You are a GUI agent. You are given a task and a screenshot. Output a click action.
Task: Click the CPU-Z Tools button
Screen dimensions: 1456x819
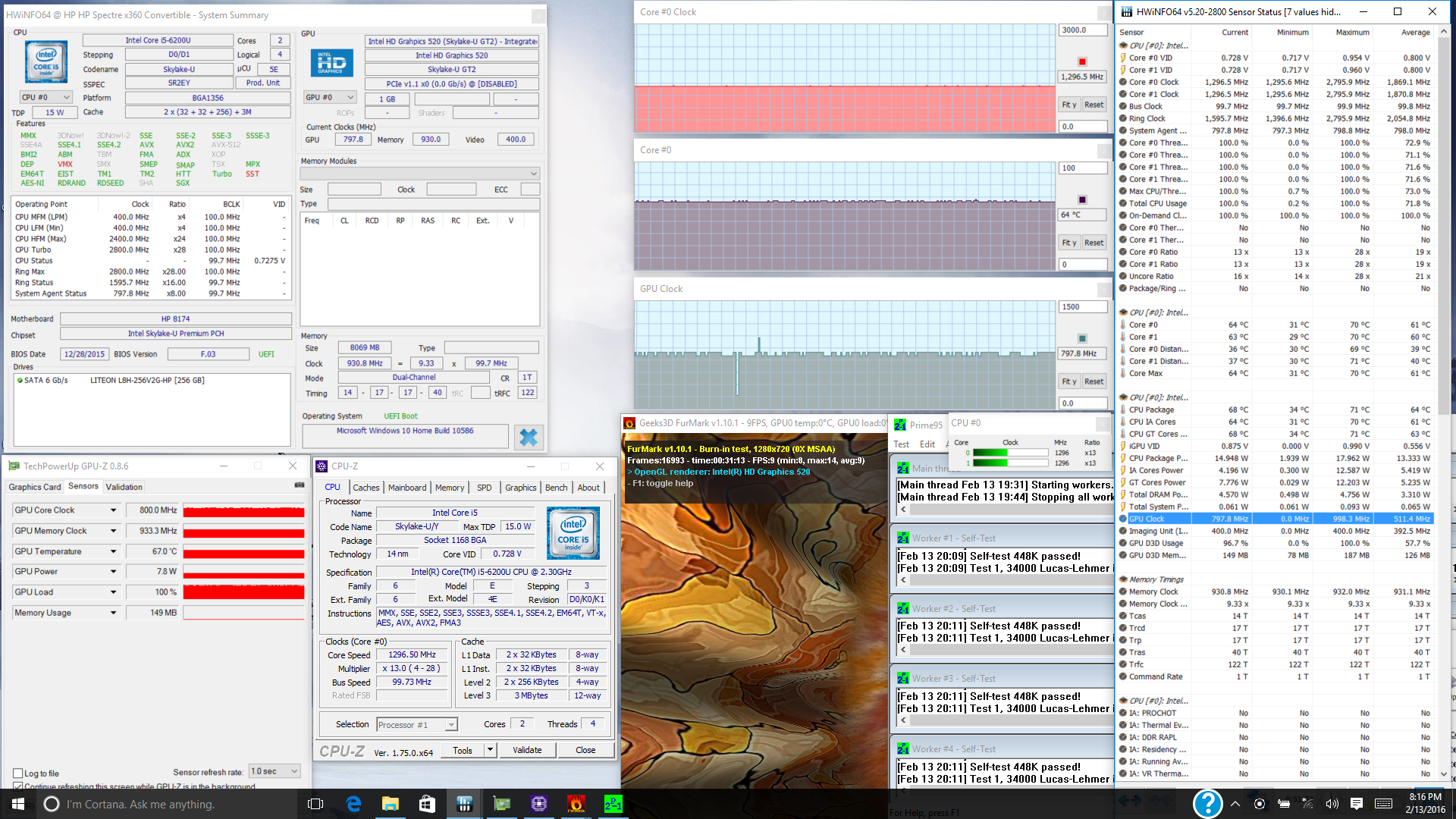coord(463,750)
